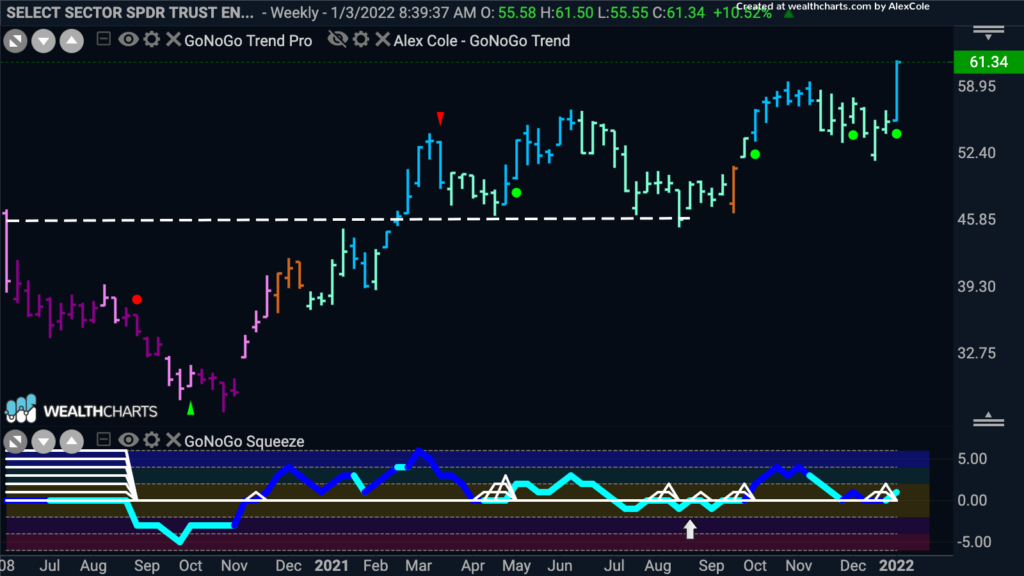Click the 58.95 price axis label
This screenshot has width=1024, height=576.
[976, 86]
